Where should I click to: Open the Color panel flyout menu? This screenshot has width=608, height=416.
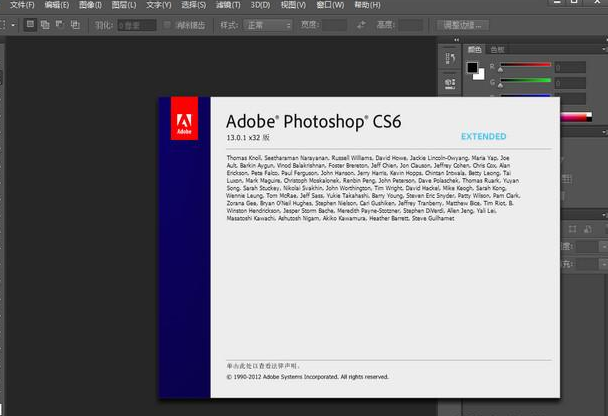[x=604, y=49]
